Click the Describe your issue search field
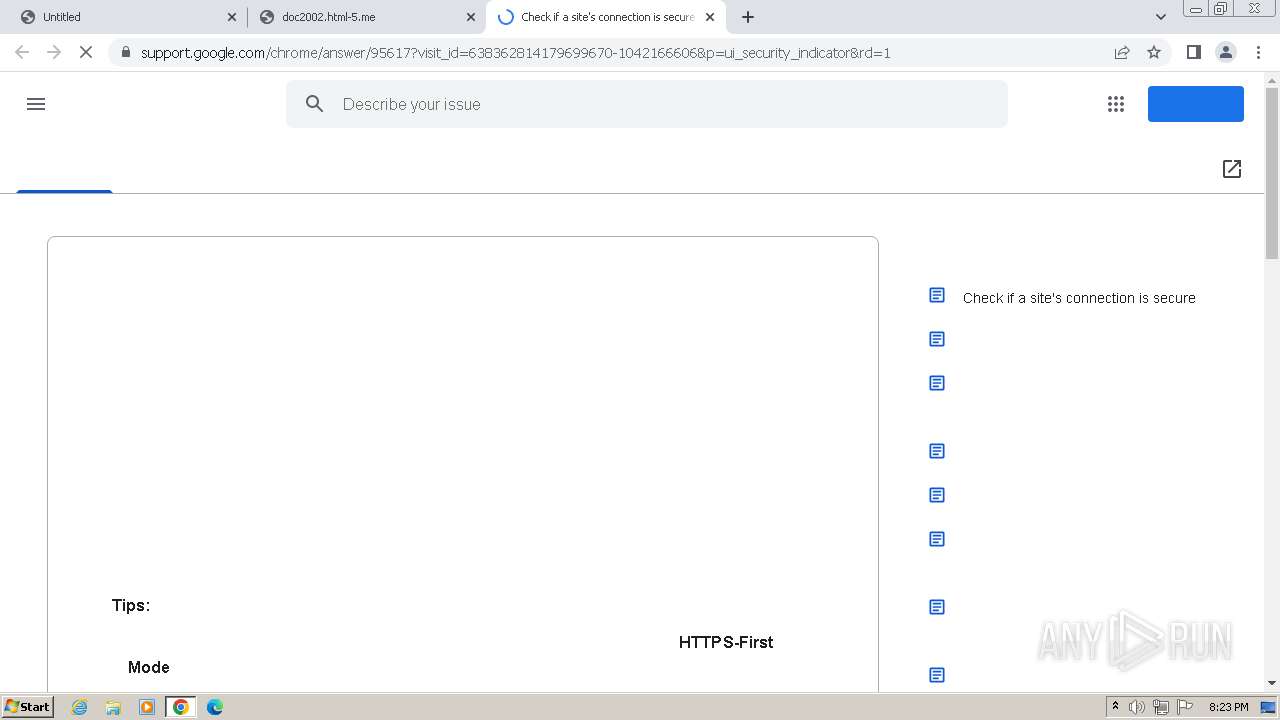The width and height of the screenshot is (1280, 720). click(647, 104)
